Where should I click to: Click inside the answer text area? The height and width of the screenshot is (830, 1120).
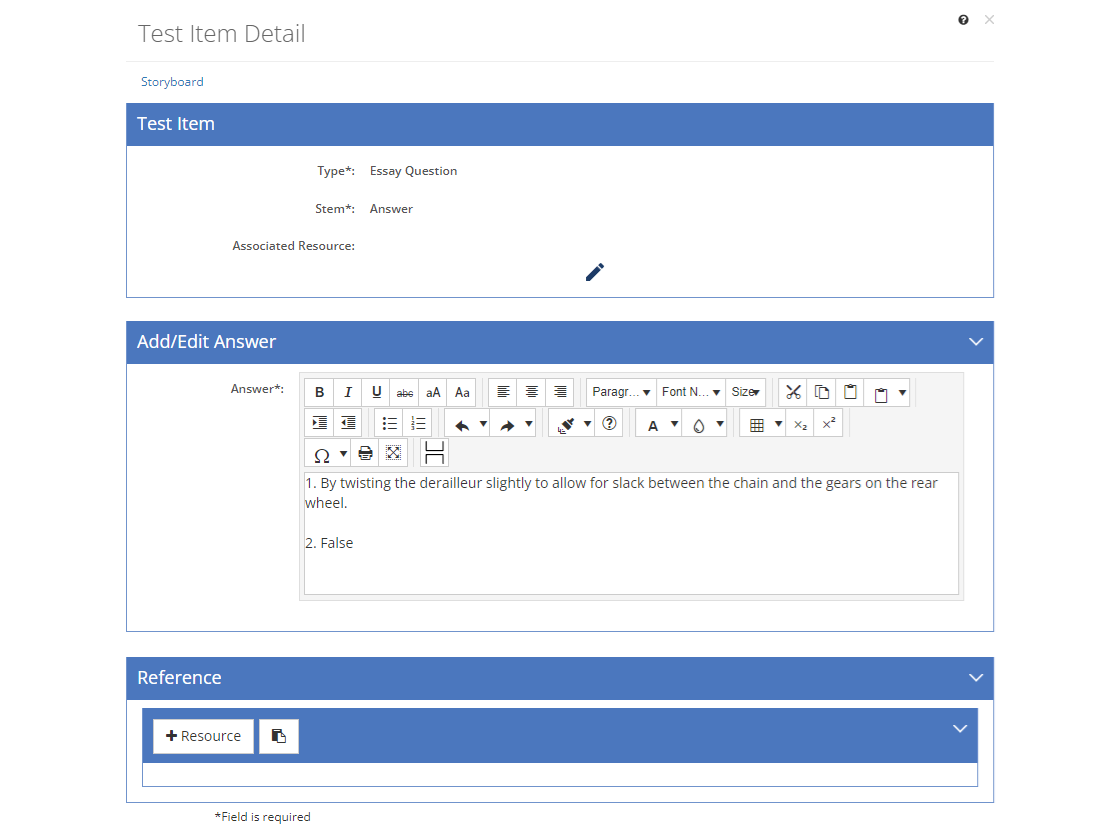pyautogui.click(x=631, y=533)
